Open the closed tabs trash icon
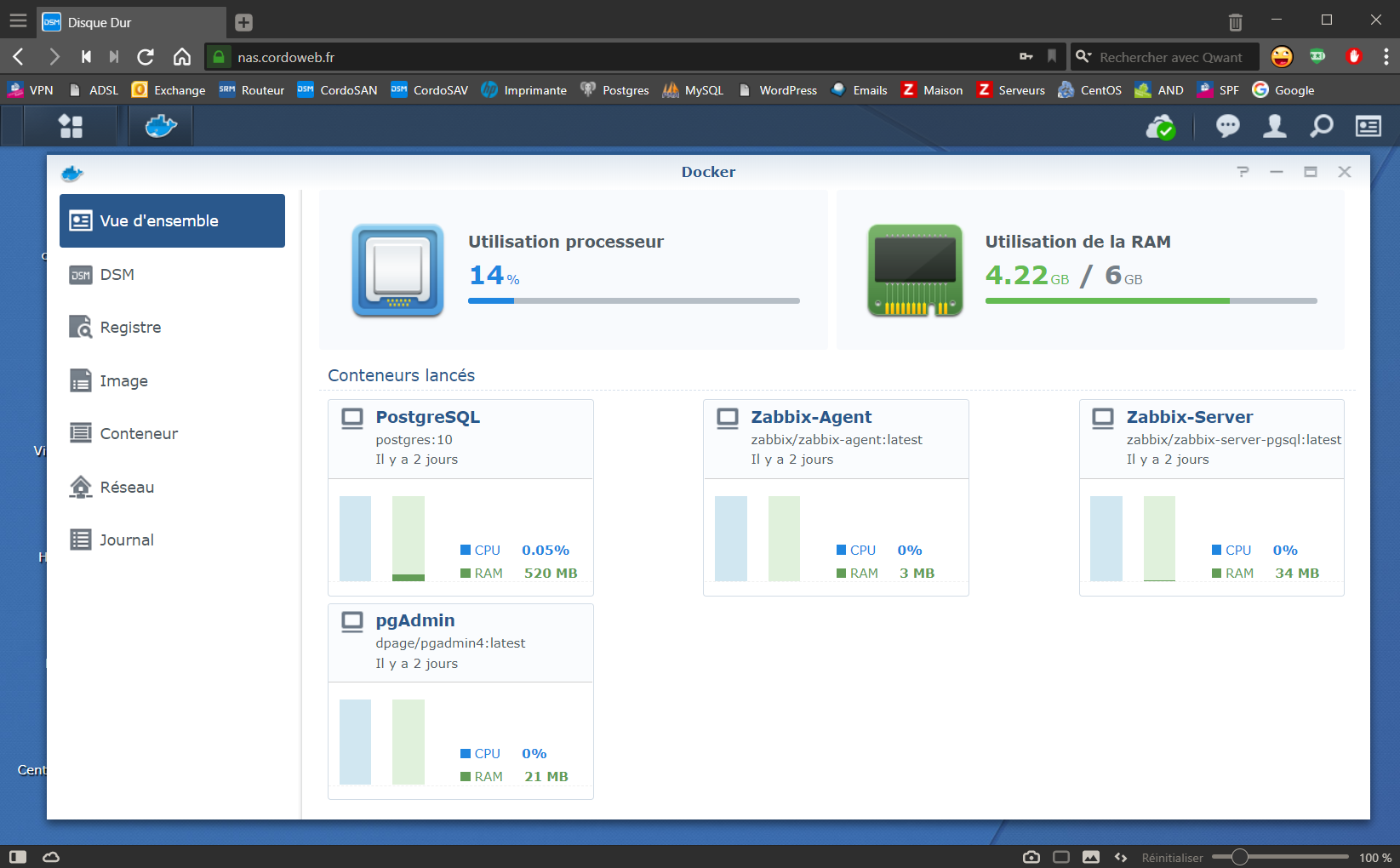Screen dimensions: 1400x868 coord(1236,22)
